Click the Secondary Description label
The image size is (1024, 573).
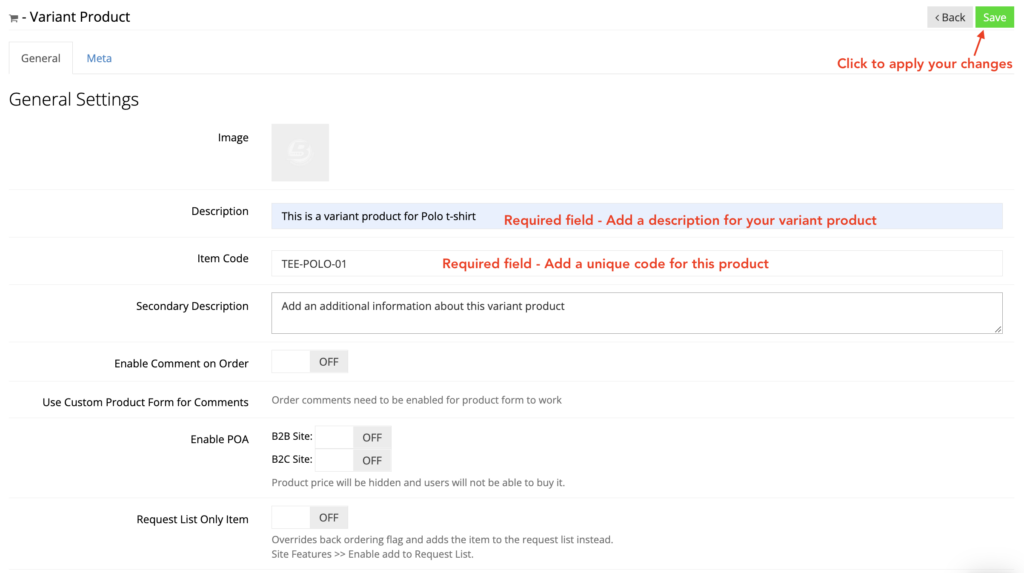[192, 306]
